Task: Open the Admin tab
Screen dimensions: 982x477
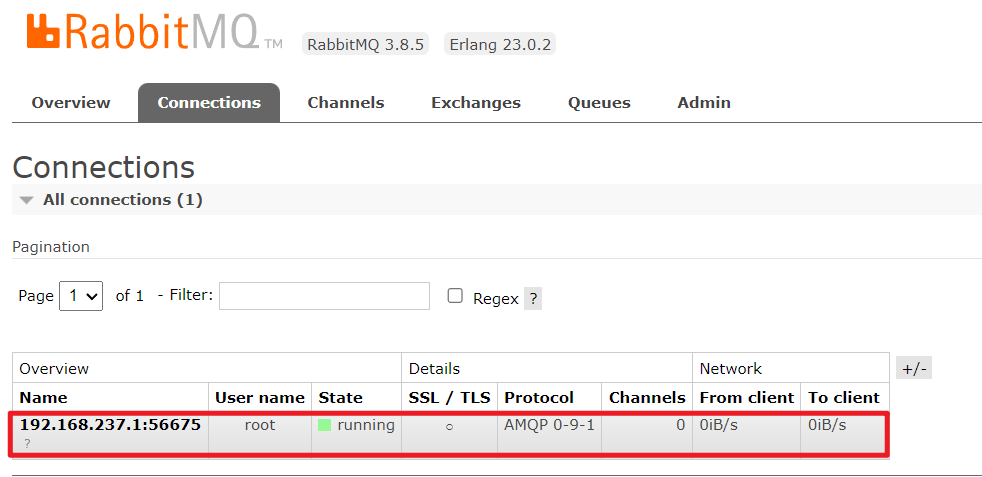Action: [x=704, y=103]
